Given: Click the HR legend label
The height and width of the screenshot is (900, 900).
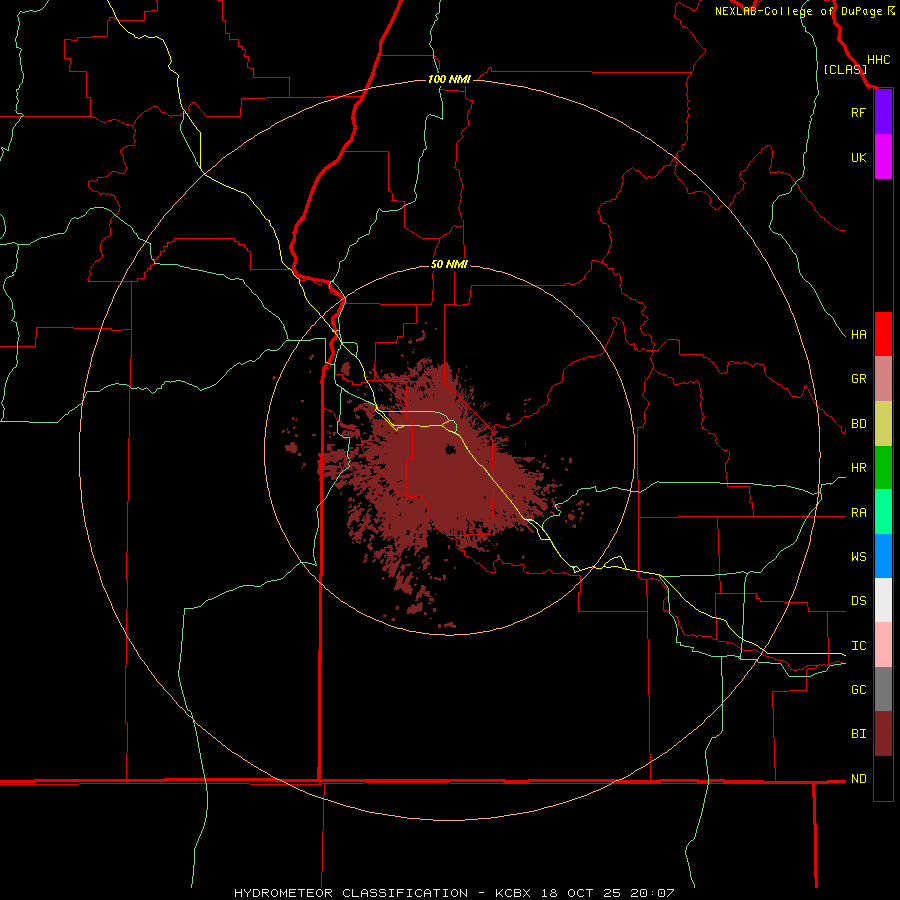Looking at the screenshot, I should [858, 468].
